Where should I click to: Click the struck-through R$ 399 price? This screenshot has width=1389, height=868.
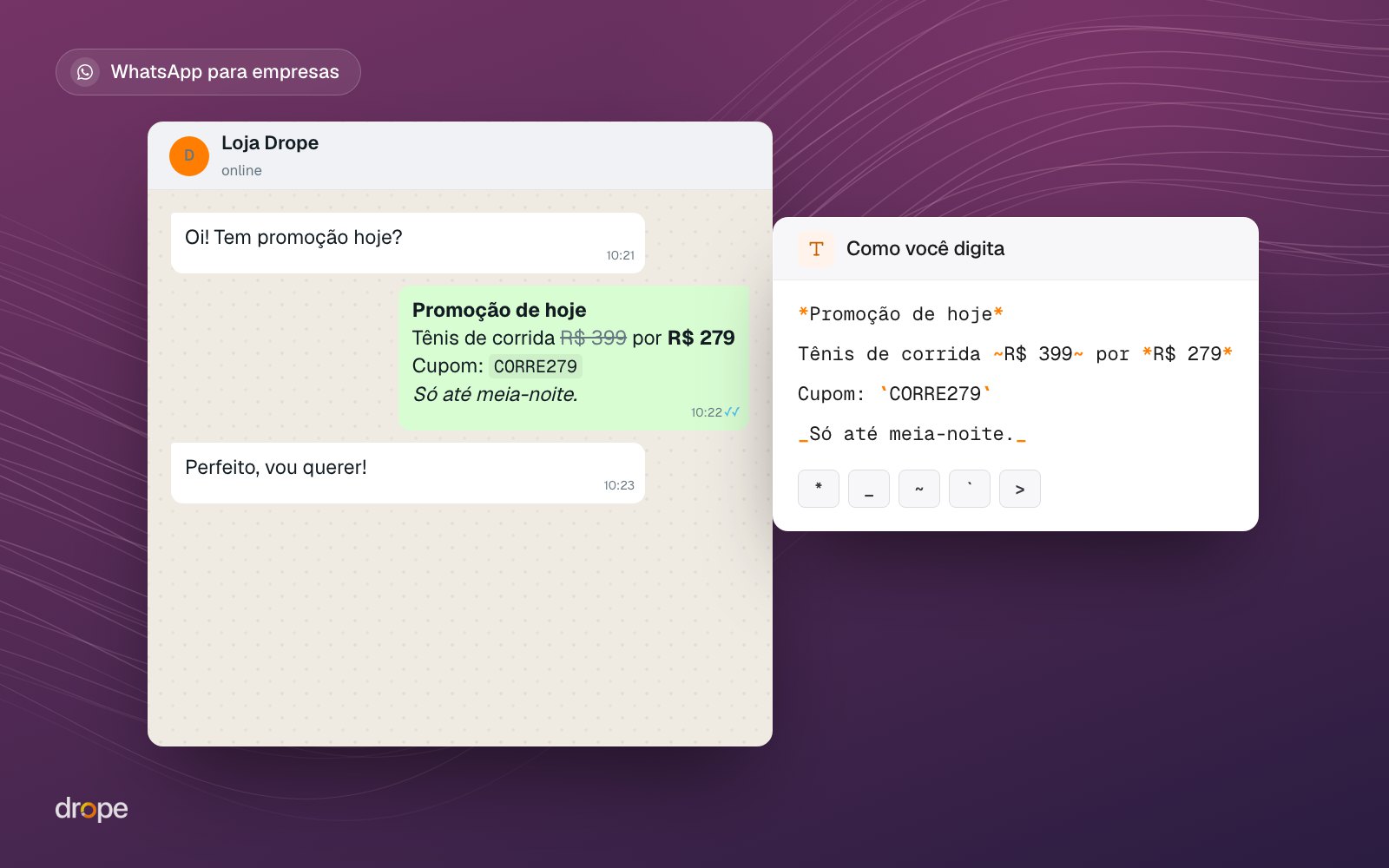click(x=594, y=338)
